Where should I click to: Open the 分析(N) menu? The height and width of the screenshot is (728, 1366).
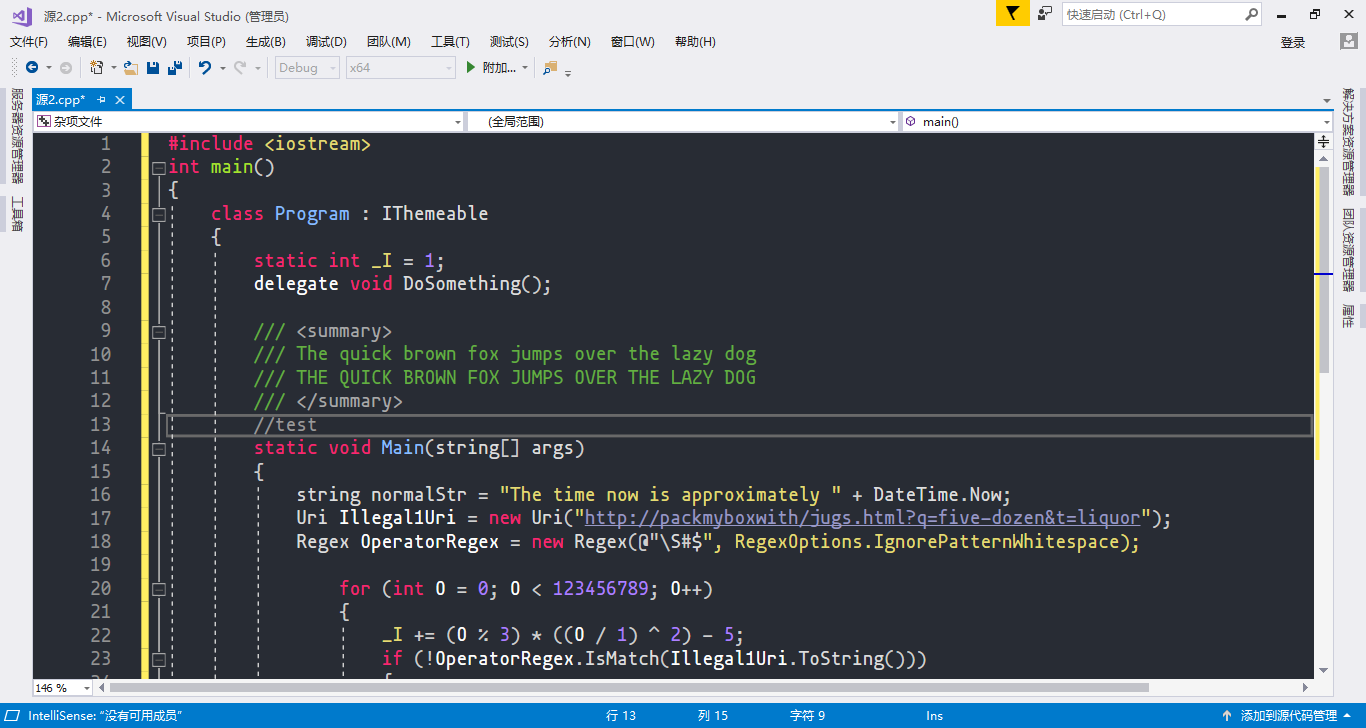570,42
